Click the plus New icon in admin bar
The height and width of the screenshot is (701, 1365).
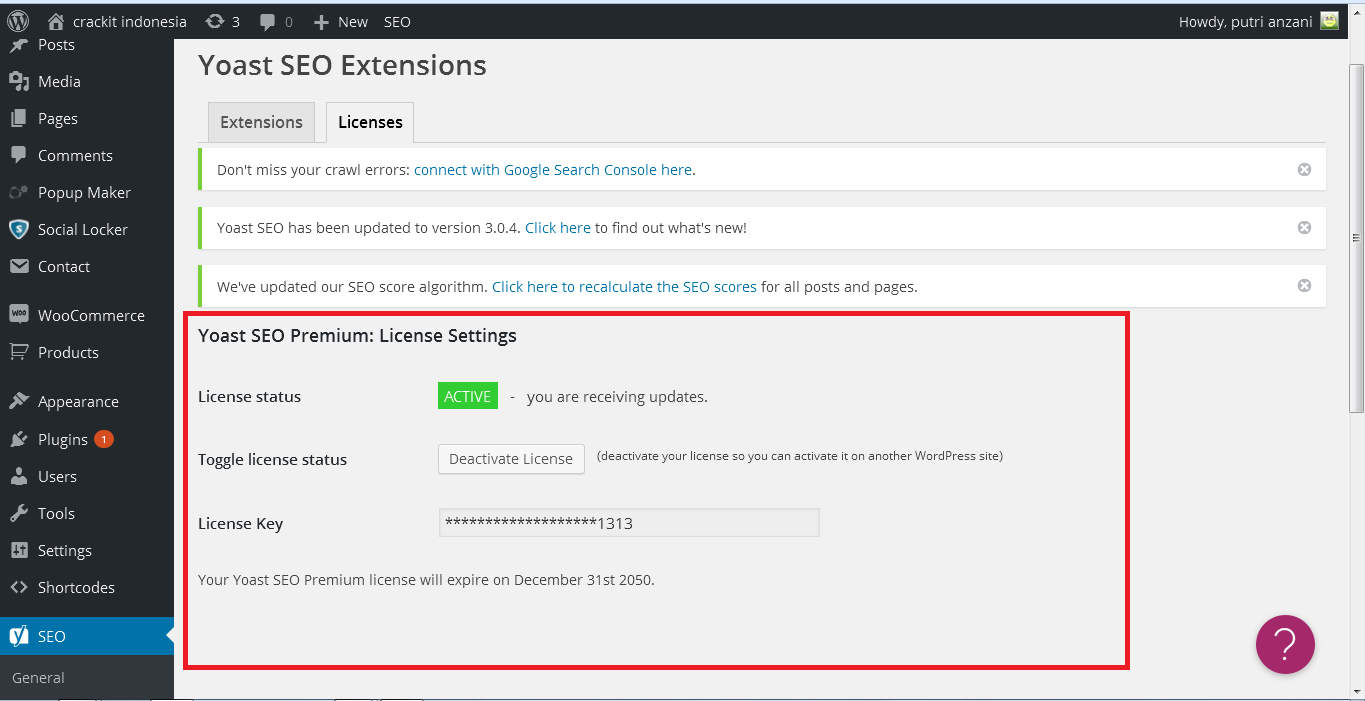click(321, 21)
